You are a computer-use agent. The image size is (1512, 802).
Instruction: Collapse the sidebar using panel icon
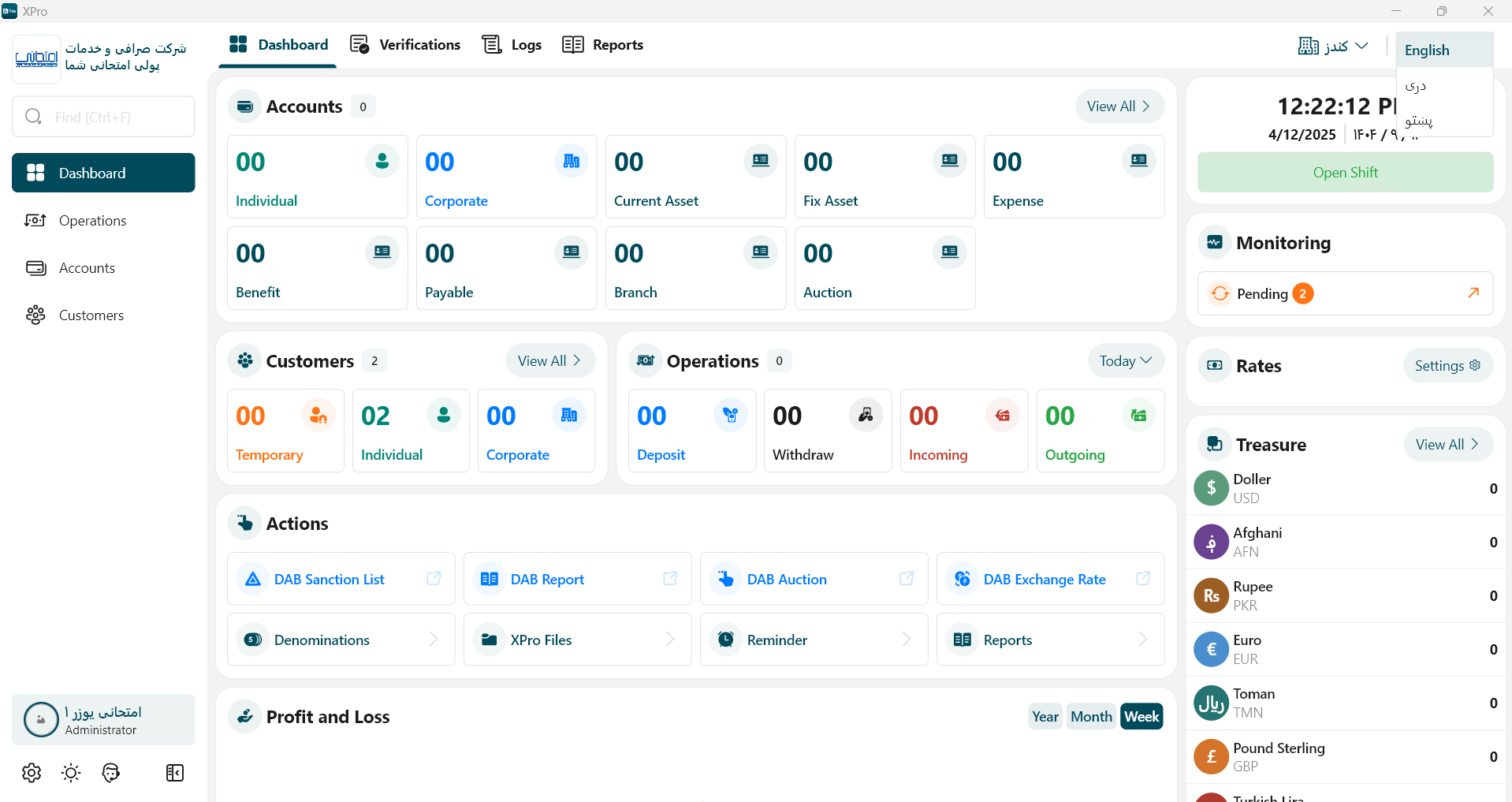pos(175,773)
